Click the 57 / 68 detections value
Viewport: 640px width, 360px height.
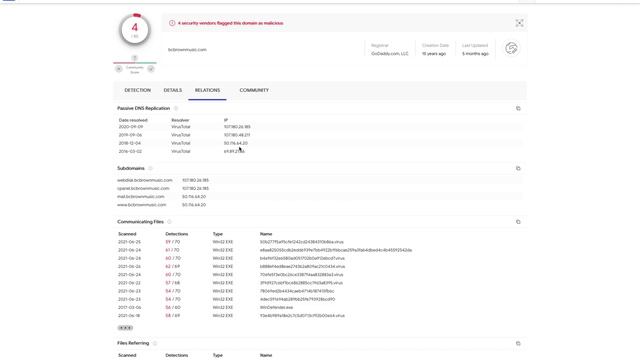[x=173, y=283]
